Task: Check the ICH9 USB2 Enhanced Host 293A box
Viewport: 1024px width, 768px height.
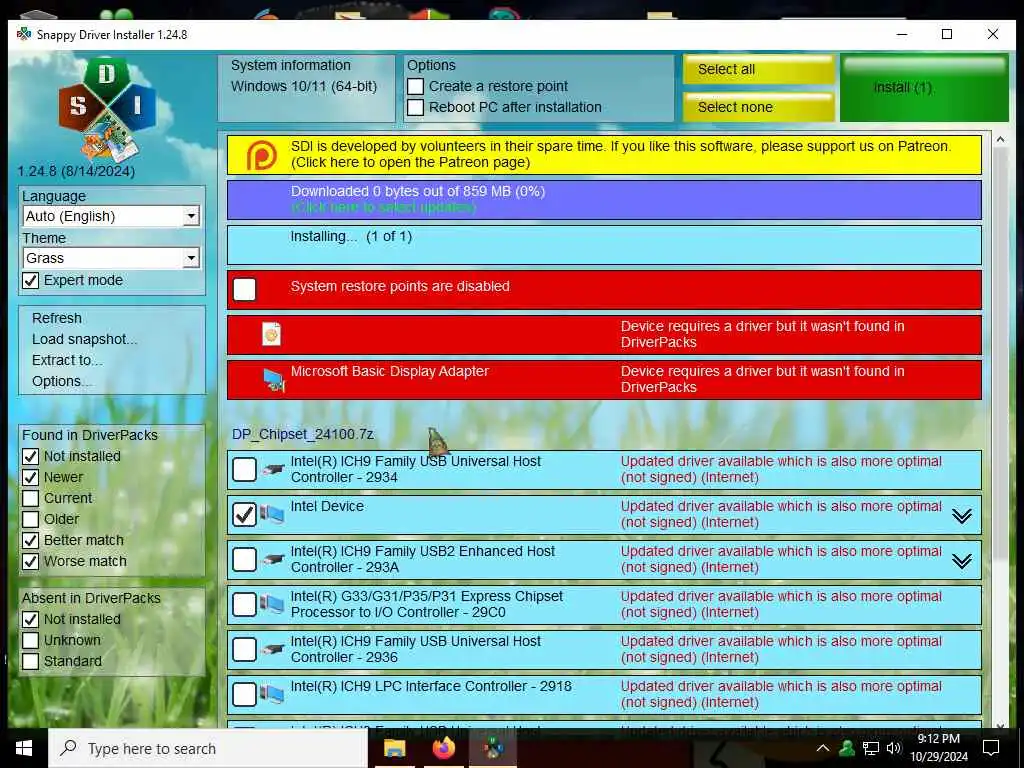Action: (244, 559)
